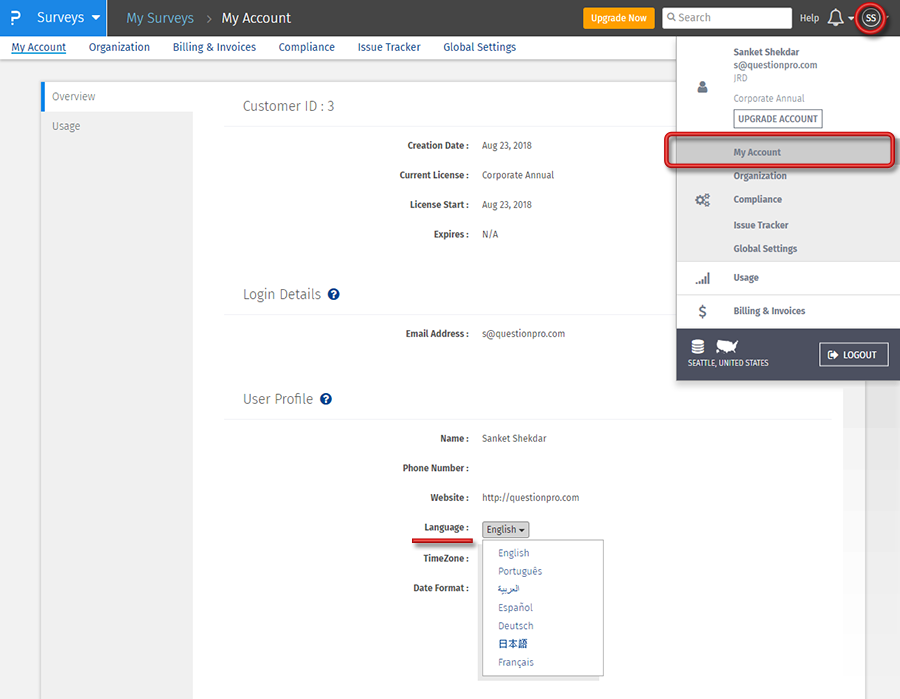Image resolution: width=900 pixels, height=699 pixels.
Task: Click the Upgrade Account button
Action: pyautogui.click(x=777, y=119)
